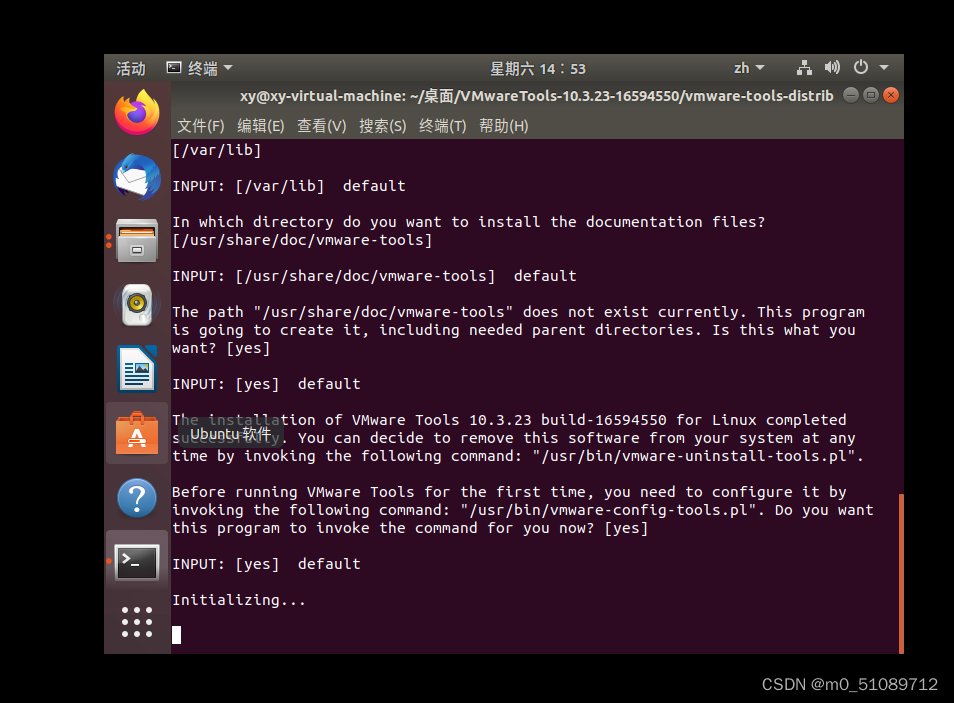This screenshot has width=954, height=703.
Task: Launch Thunderbird mail from the dock
Action: [137, 177]
